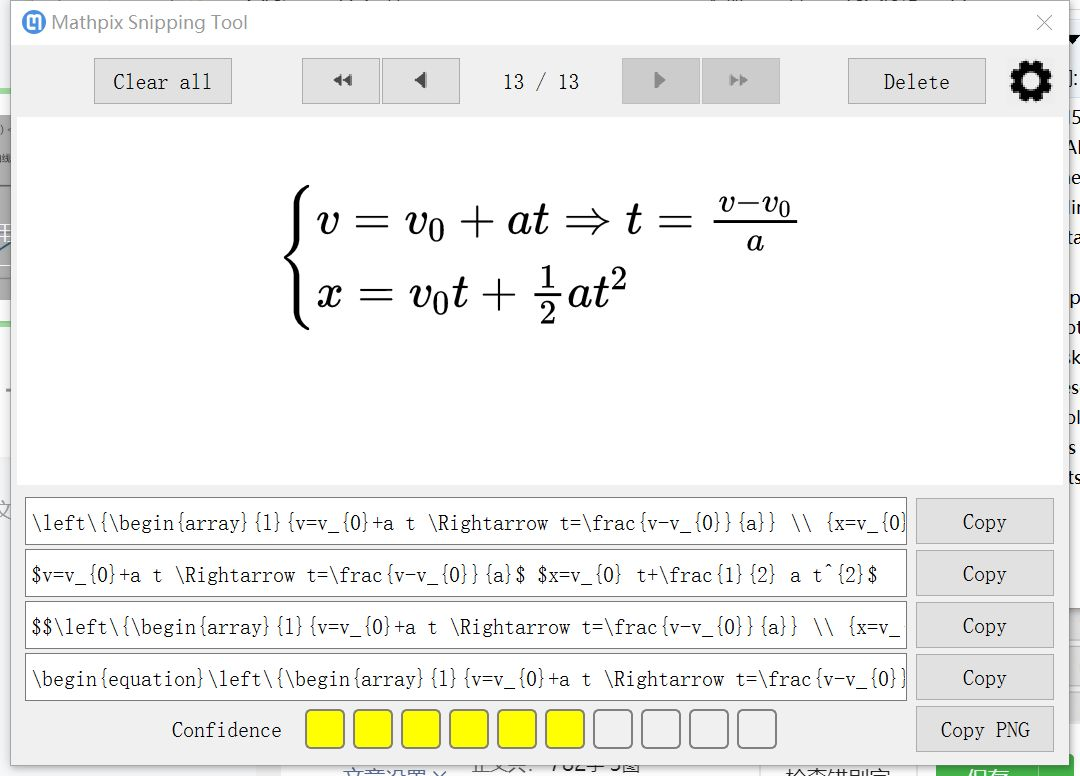This screenshot has width=1080, height=776.
Task: Select the \begin{equation} LaTeX text field
Action: [x=466, y=678]
